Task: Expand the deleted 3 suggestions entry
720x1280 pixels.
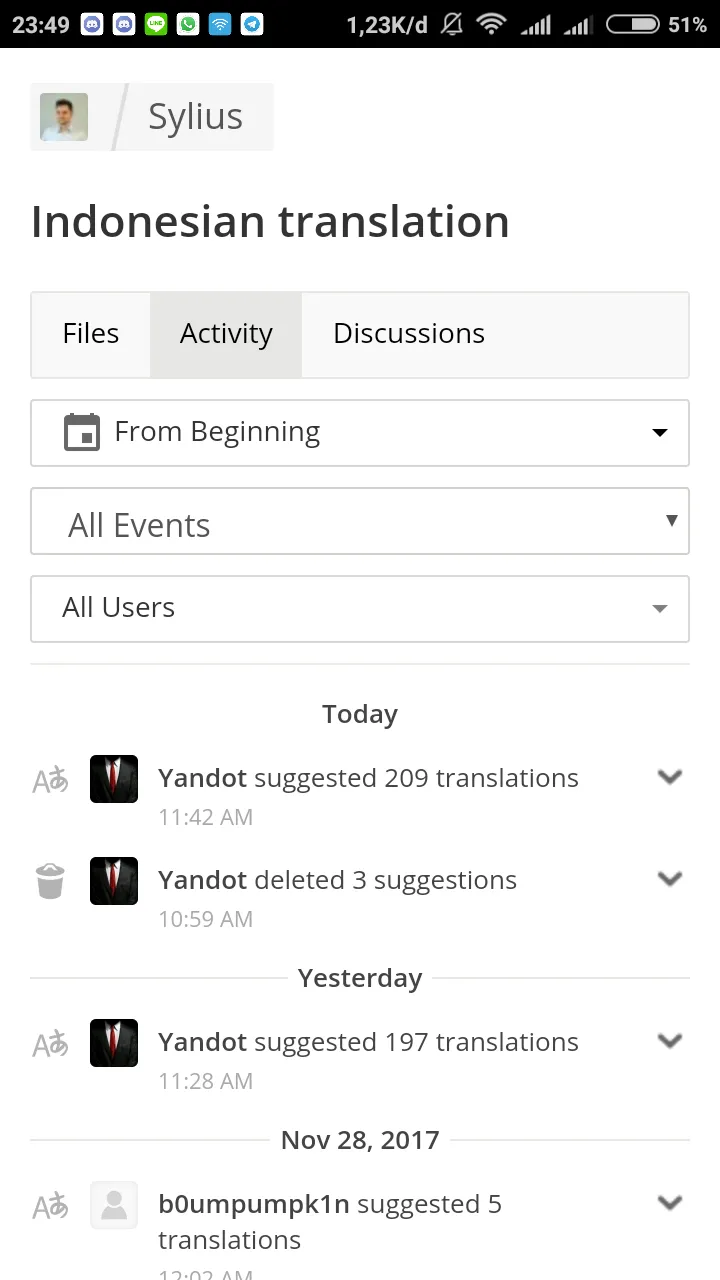Action: click(x=669, y=879)
